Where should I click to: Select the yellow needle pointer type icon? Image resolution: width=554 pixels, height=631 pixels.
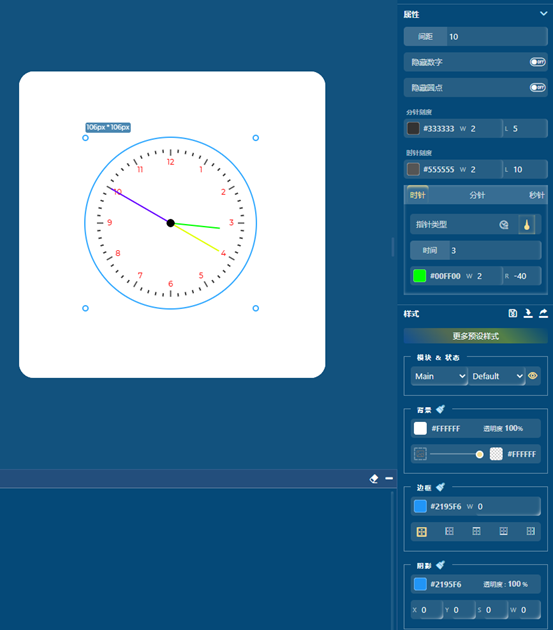[527, 225]
